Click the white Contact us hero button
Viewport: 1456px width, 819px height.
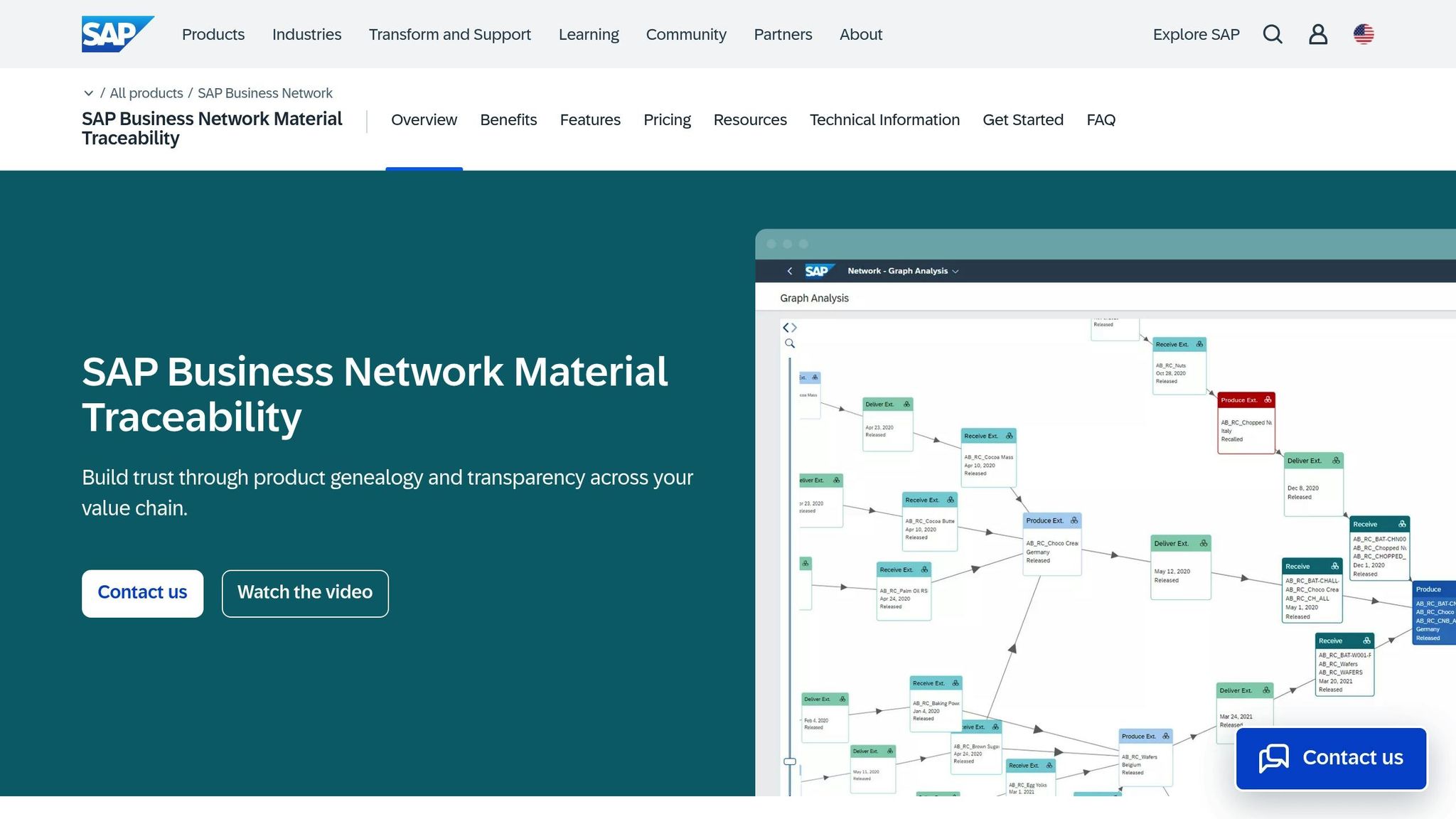(142, 593)
